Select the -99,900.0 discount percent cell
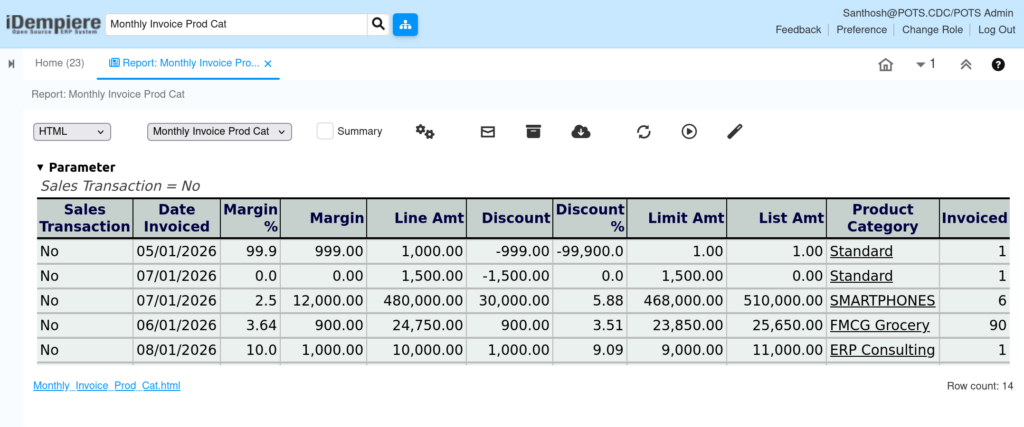1024x427 pixels. click(590, 251)
